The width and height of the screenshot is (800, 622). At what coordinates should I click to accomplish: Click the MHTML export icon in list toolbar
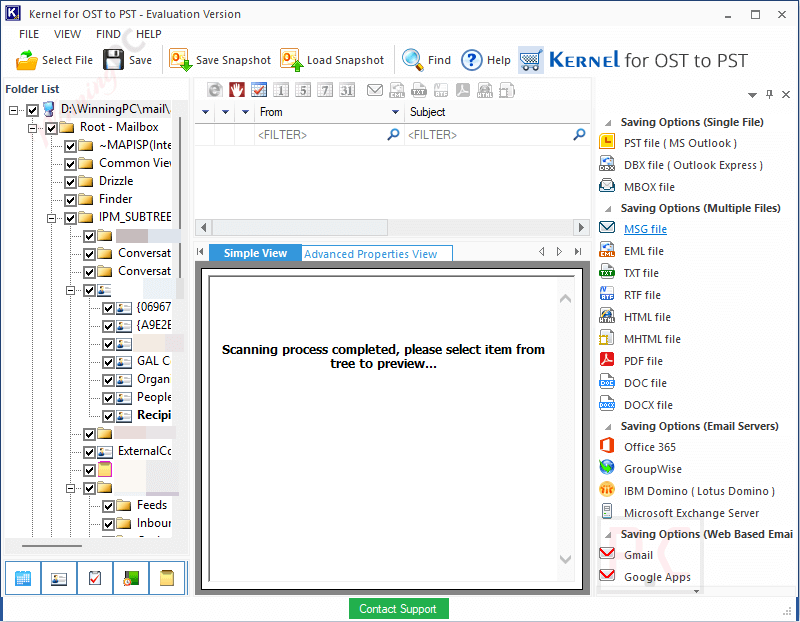507,90
